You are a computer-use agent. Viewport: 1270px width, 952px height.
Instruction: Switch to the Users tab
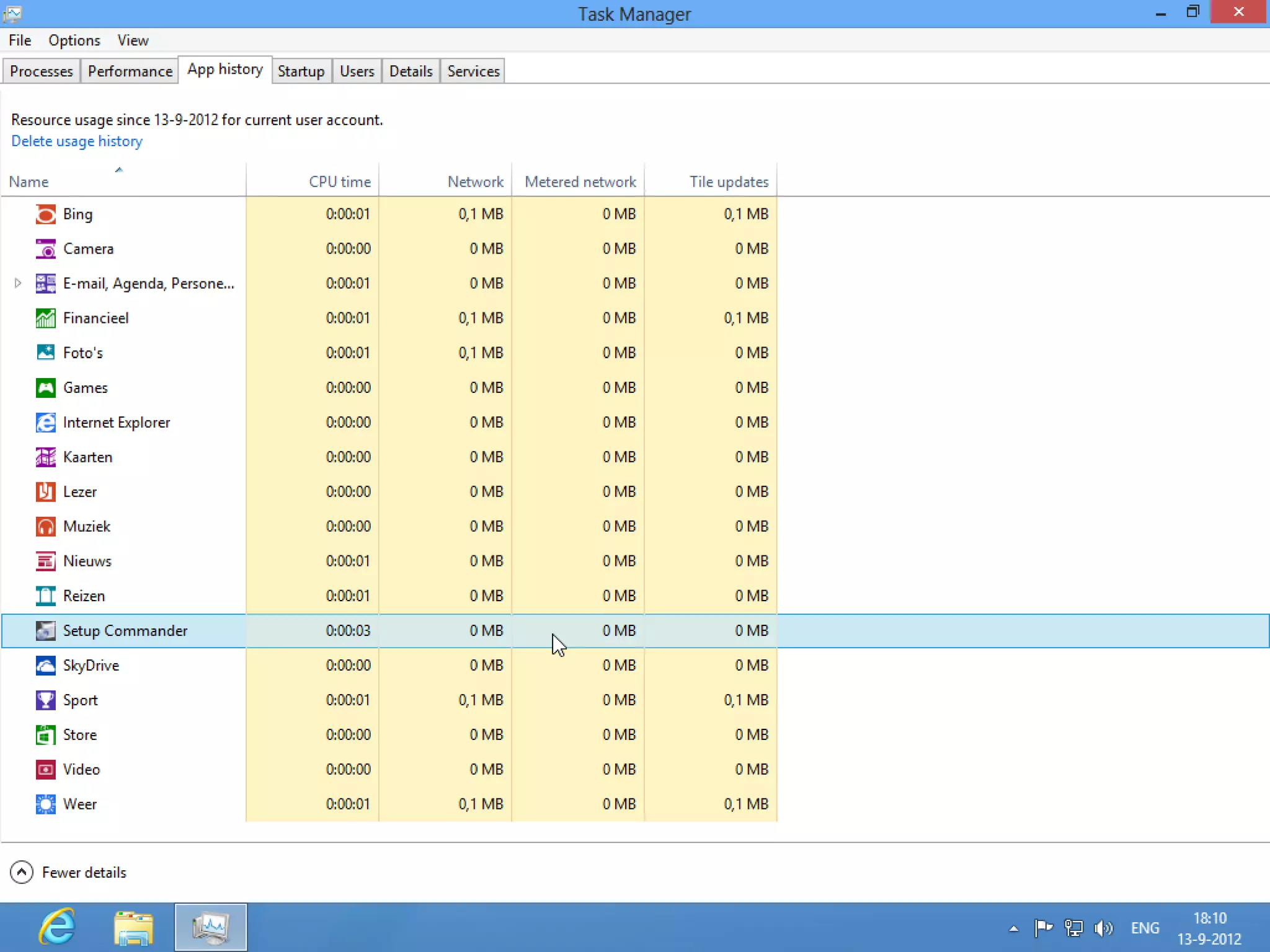pos(357,71)
